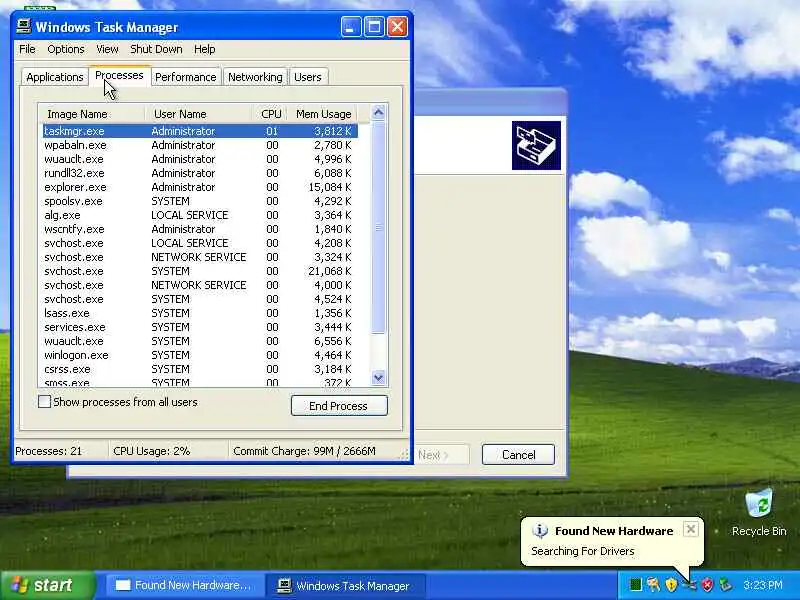Viewport: 800px width, 600px height.
Task: Click the green CPU meter tray icon
Action: 635,585
